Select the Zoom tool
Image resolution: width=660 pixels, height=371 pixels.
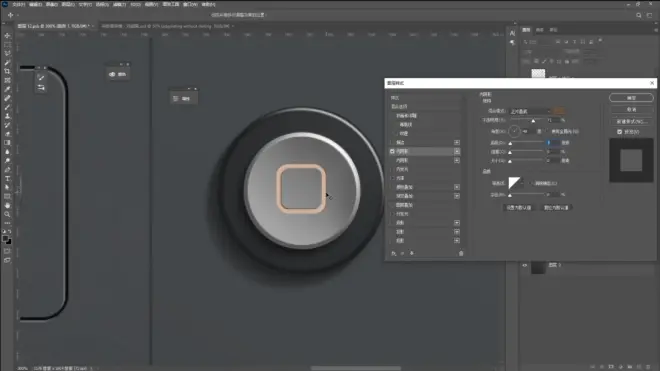pos(7,214)
